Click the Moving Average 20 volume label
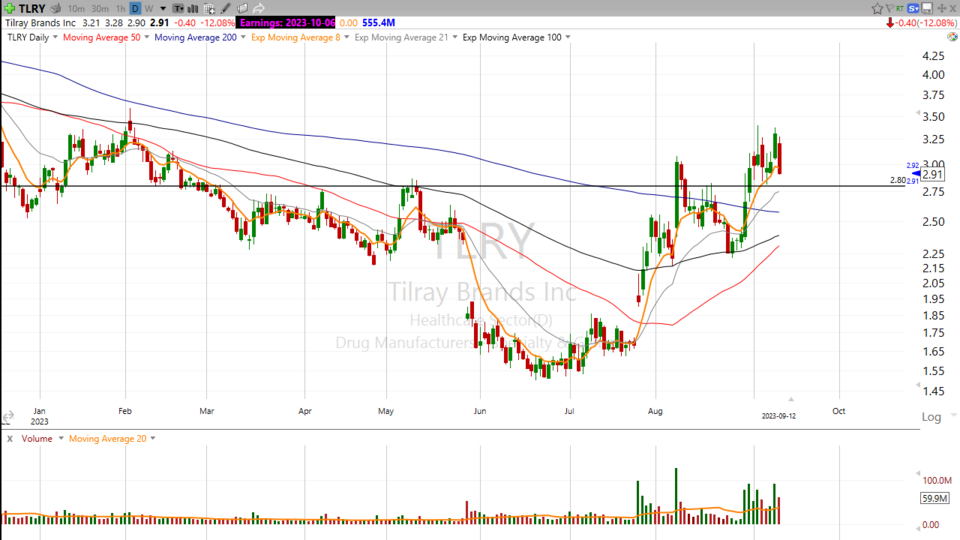Viewport: 960px width, 540px height. (x=108, y=438)
